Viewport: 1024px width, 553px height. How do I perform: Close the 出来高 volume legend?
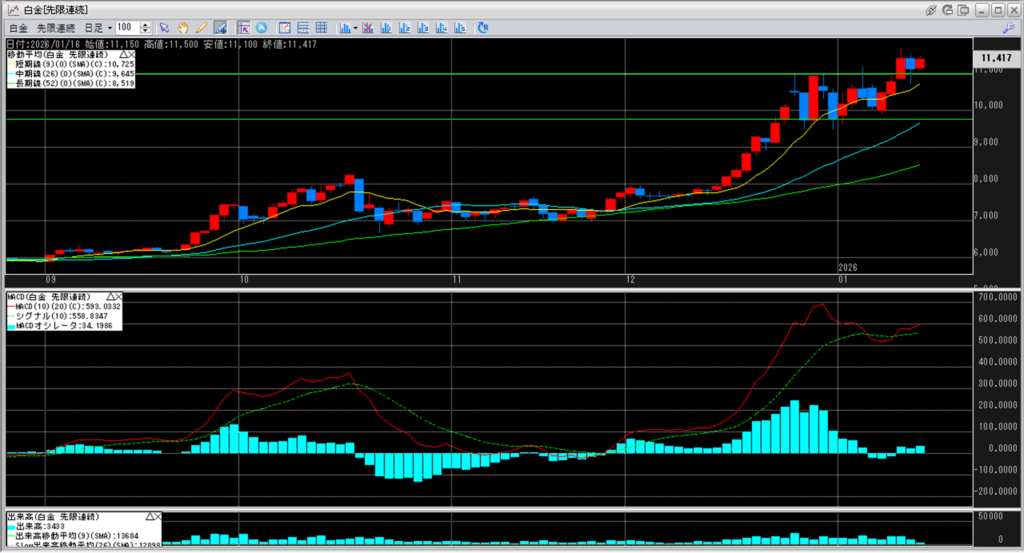click(x=157, y=516)
